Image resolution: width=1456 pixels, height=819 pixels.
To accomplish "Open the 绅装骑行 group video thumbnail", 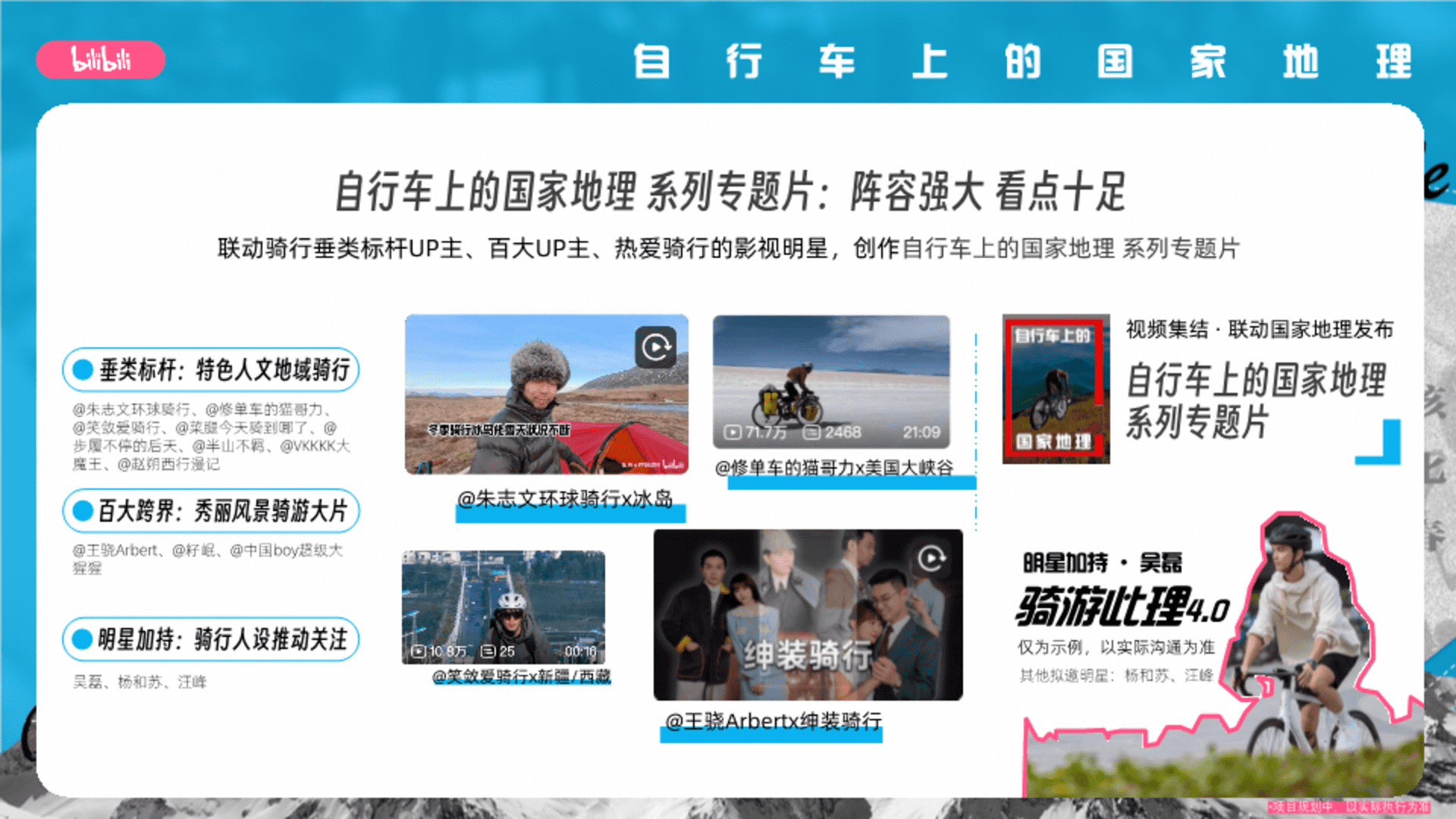I will point(808,614).
